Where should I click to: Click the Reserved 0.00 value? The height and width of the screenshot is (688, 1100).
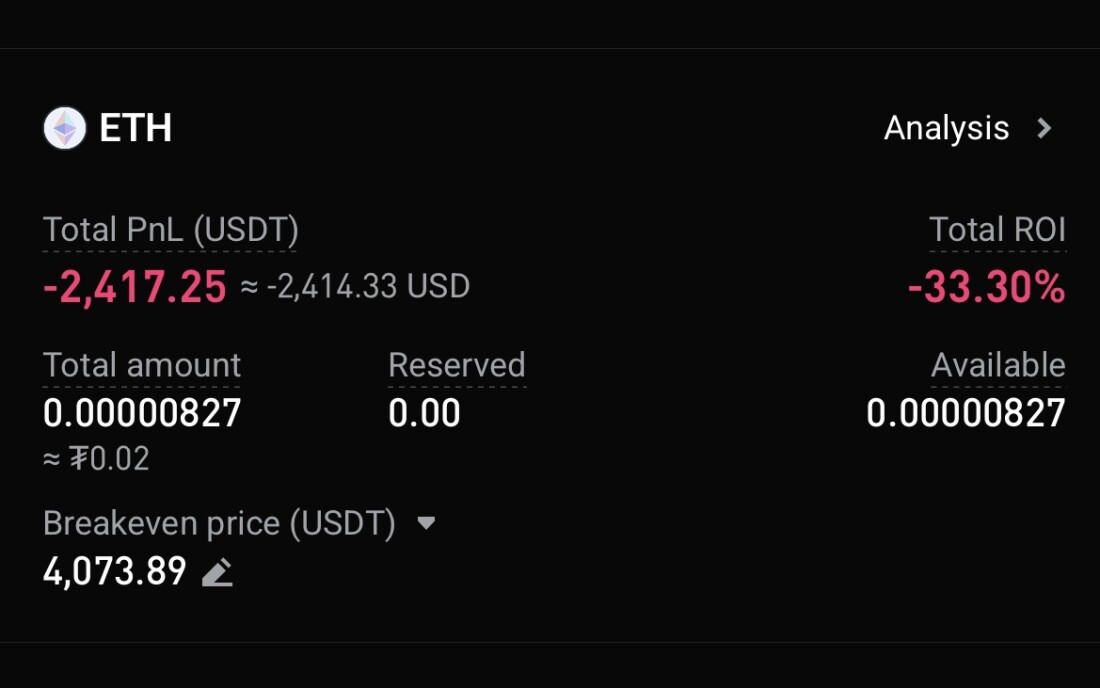[424, 413]
